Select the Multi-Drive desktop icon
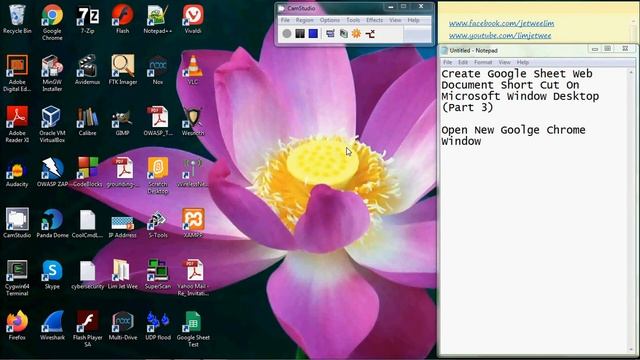This screenshot has height=360, width=640. click(122, 326)
